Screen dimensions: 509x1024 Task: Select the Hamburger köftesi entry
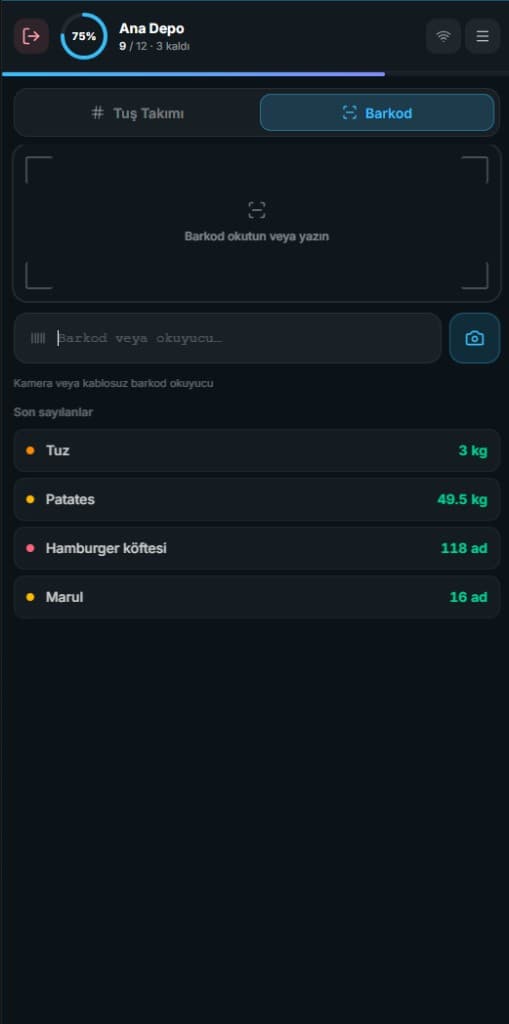257,549
